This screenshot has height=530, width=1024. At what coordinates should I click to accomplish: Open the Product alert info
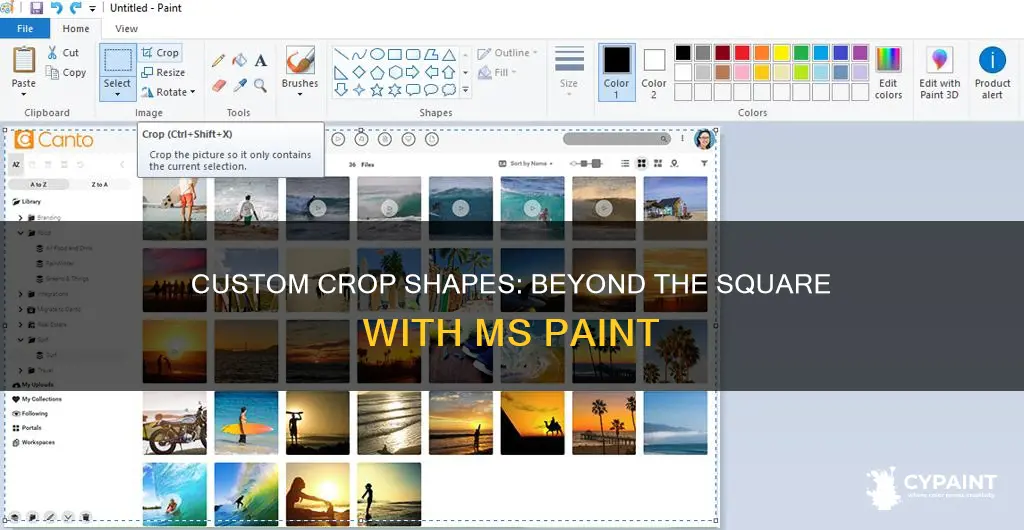(993, 72)
